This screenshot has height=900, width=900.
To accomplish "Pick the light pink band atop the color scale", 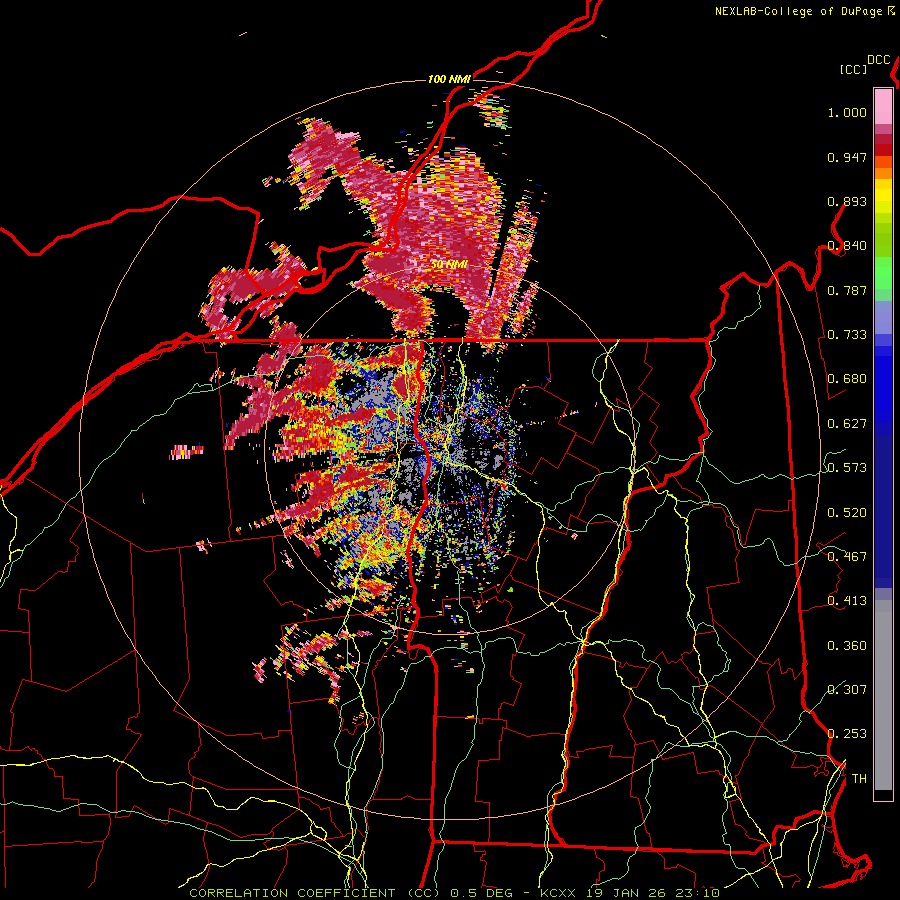I will [x=883, y=106].
